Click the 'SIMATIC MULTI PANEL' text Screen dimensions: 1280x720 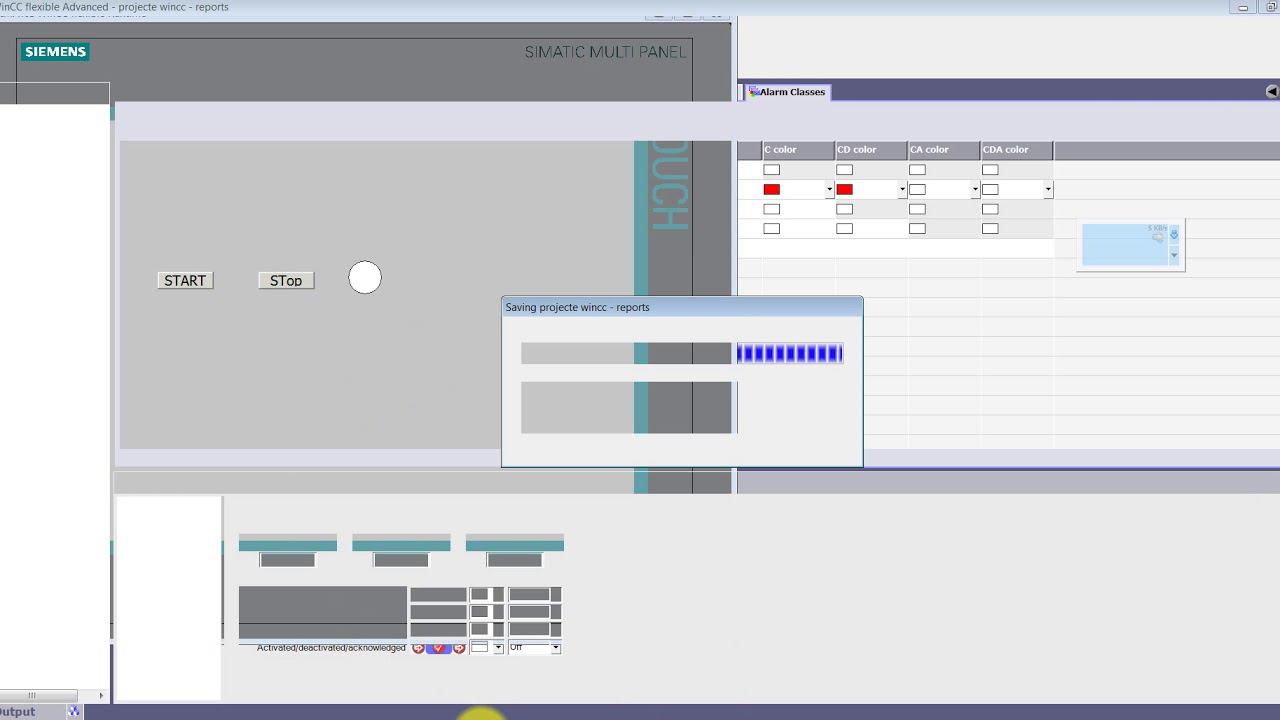click(606, 52)
